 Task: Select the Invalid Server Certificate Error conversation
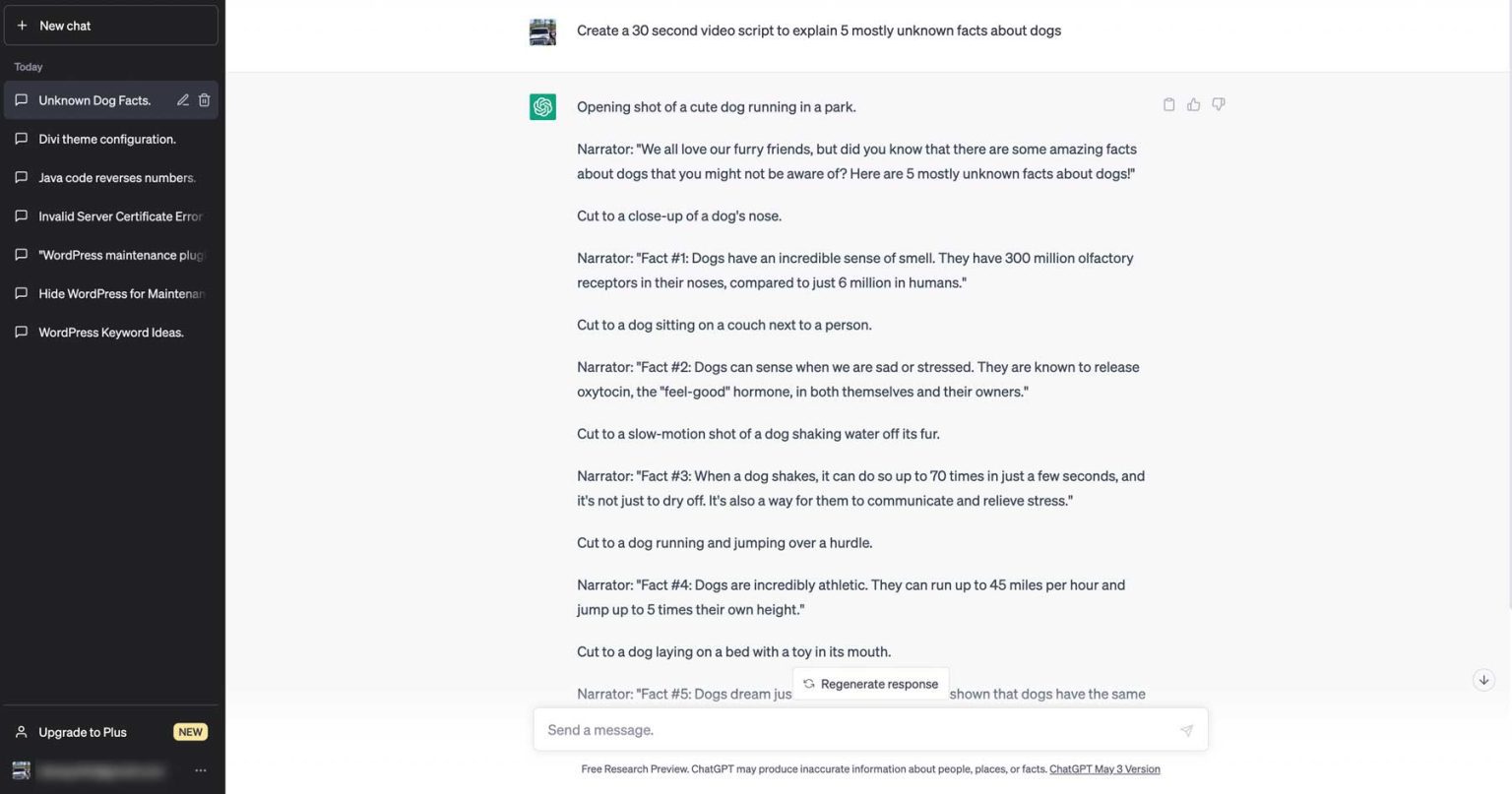tap(120, 215)
